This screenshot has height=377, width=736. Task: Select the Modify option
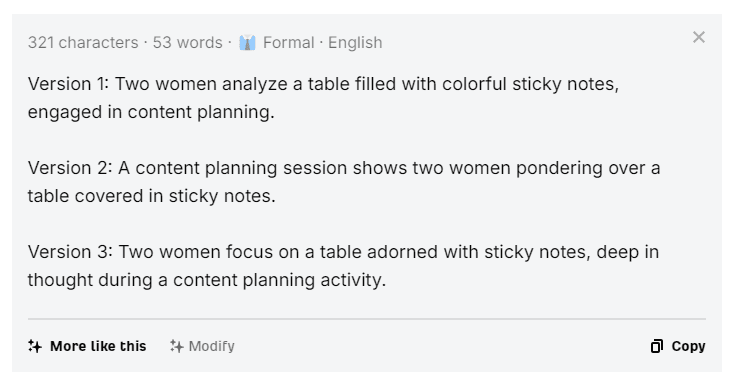pos(202,346)
